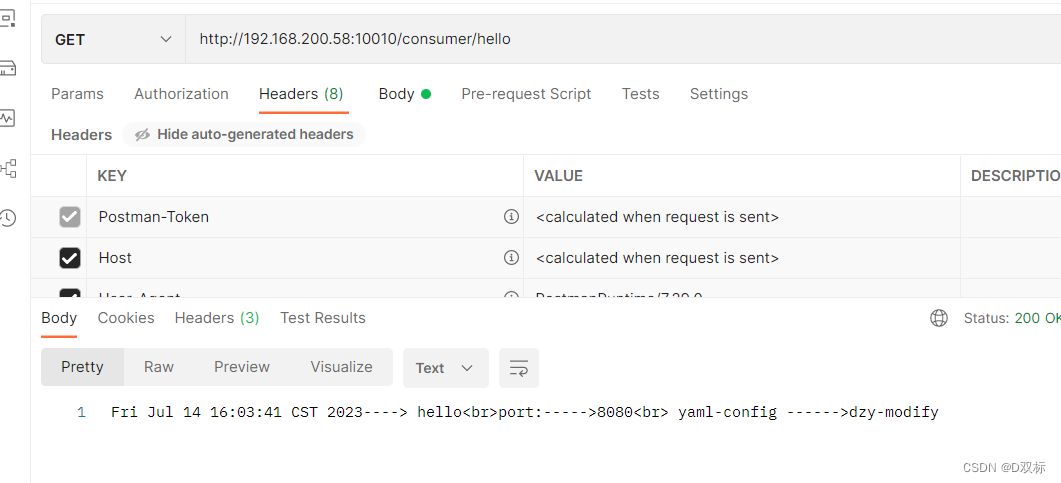1061x483 pixels.
Task: Open the Authorization tab
Action: pos(181,94)
